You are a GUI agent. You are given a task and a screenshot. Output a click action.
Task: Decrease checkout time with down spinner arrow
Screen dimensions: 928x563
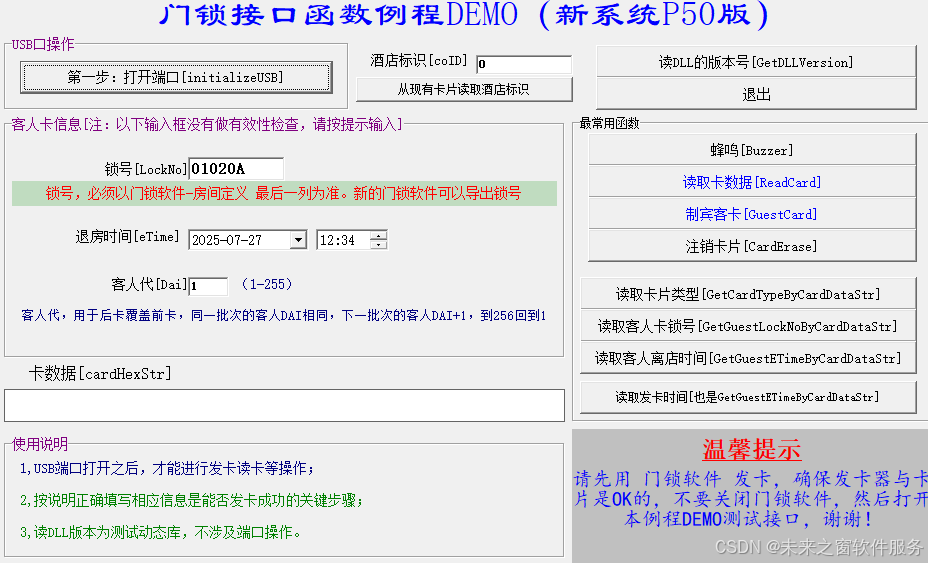coord(378,244)
